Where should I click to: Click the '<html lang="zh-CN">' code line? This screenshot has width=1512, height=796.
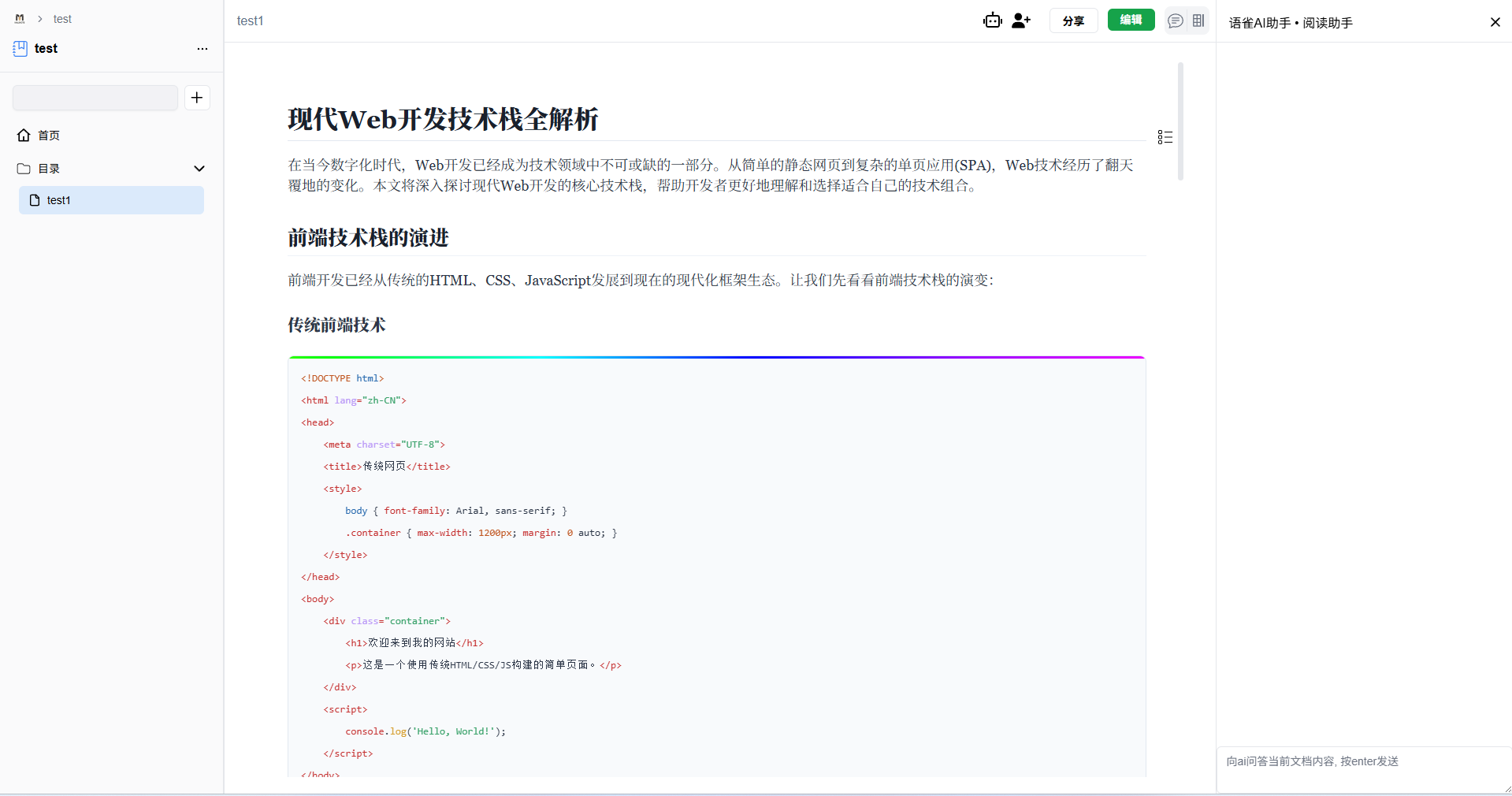(x=353, y=400)
